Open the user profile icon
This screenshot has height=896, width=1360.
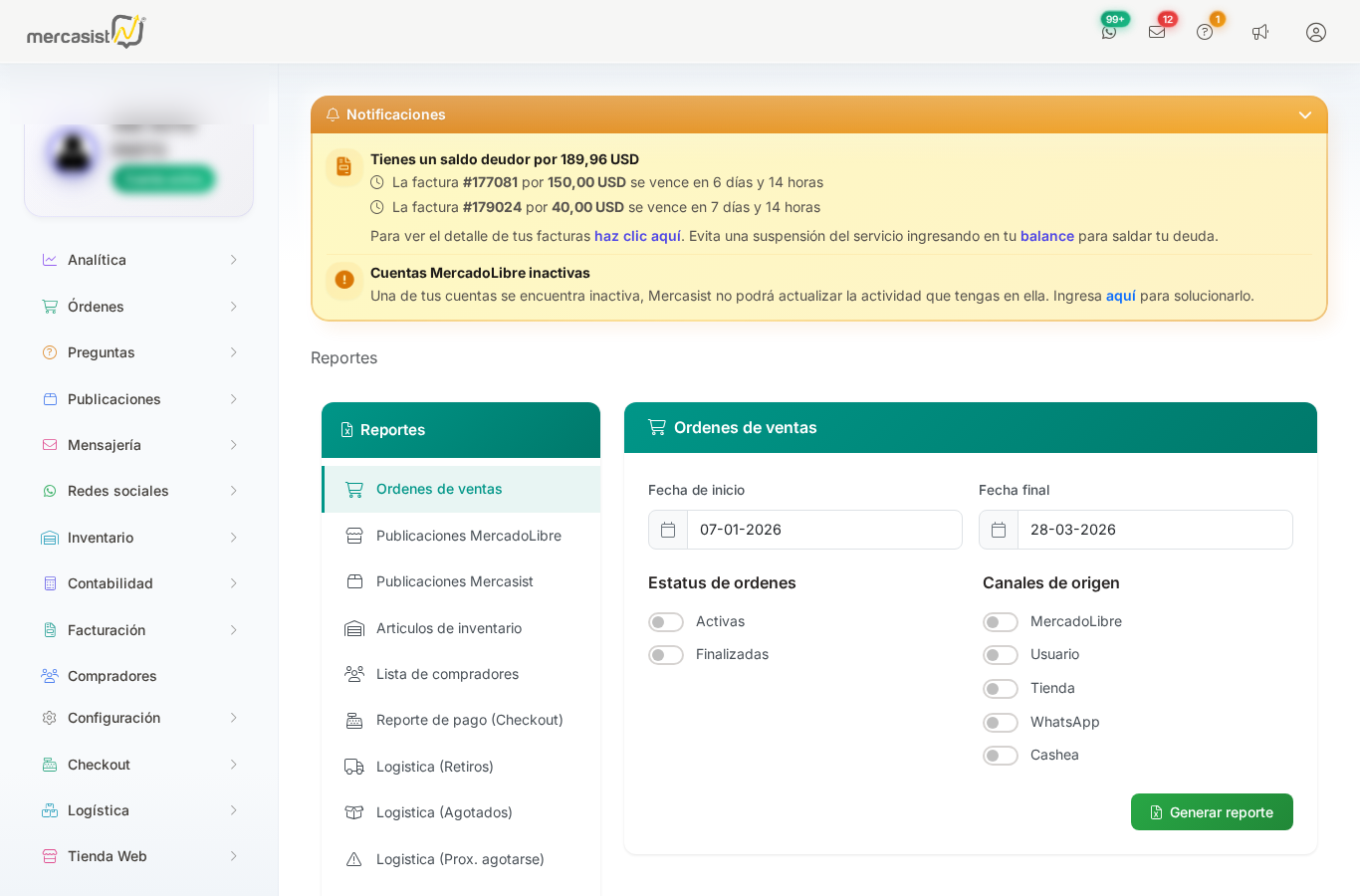1316,32
